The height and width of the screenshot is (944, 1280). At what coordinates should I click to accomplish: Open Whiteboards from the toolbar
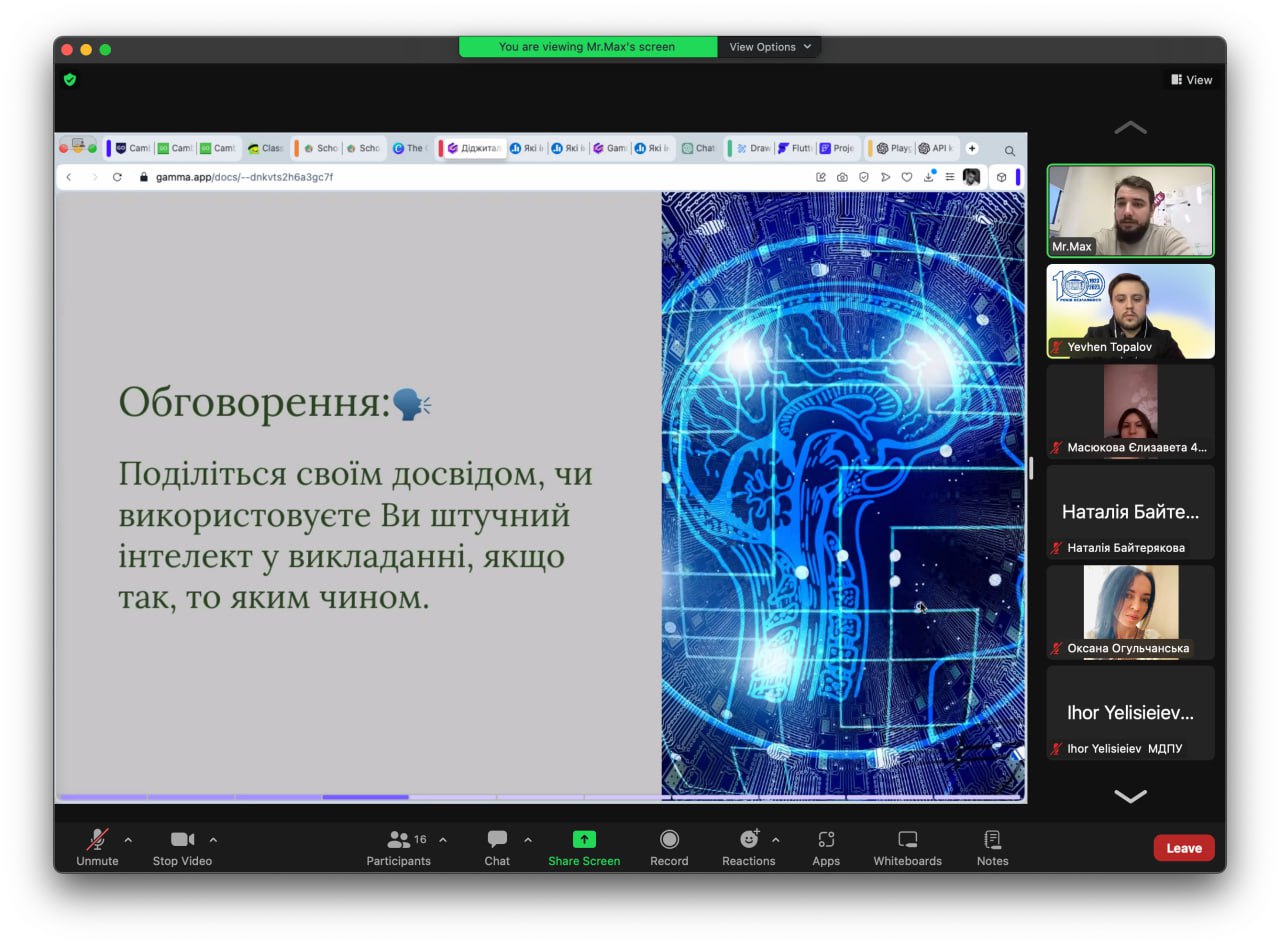coord(907,840)
